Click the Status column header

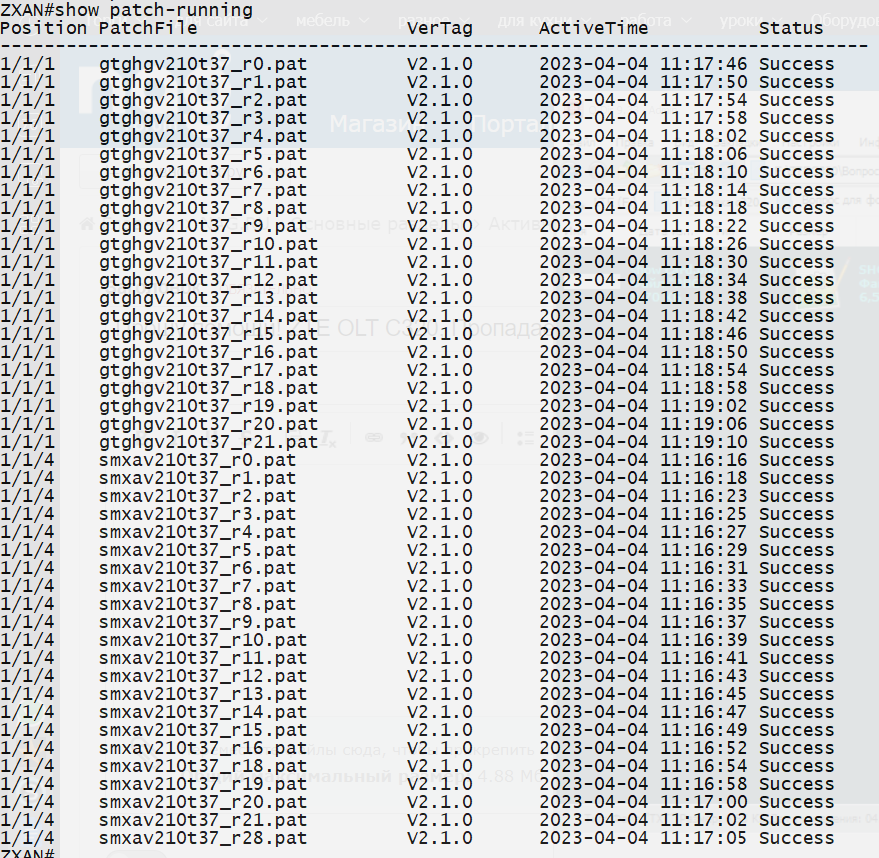coord(791,28)
